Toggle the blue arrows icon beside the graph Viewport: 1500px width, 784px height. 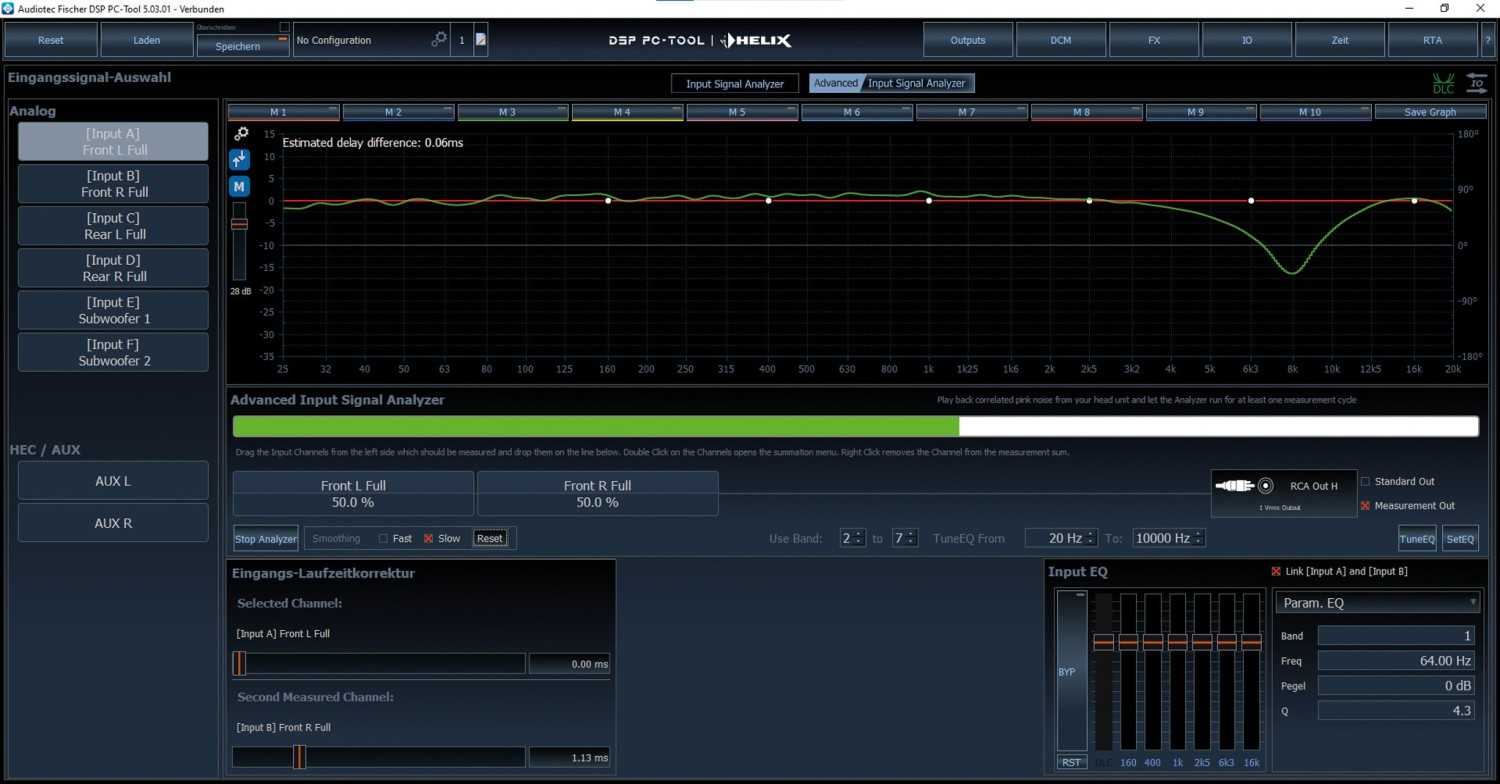(239, 159)
